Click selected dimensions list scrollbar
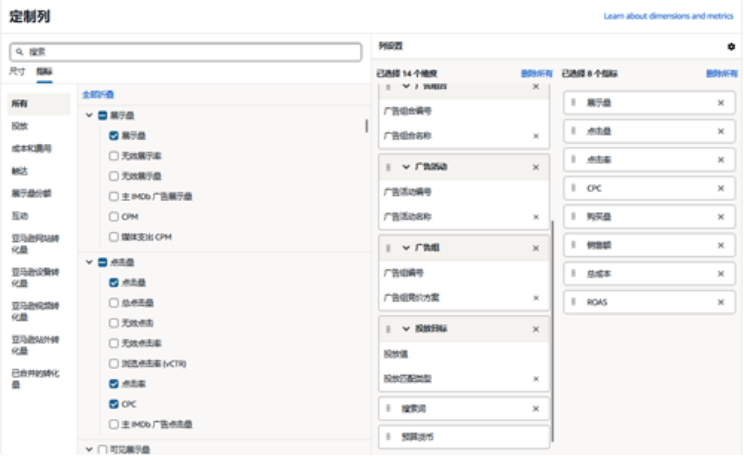Viewport: 744px width, 456px height. [552, 331]
